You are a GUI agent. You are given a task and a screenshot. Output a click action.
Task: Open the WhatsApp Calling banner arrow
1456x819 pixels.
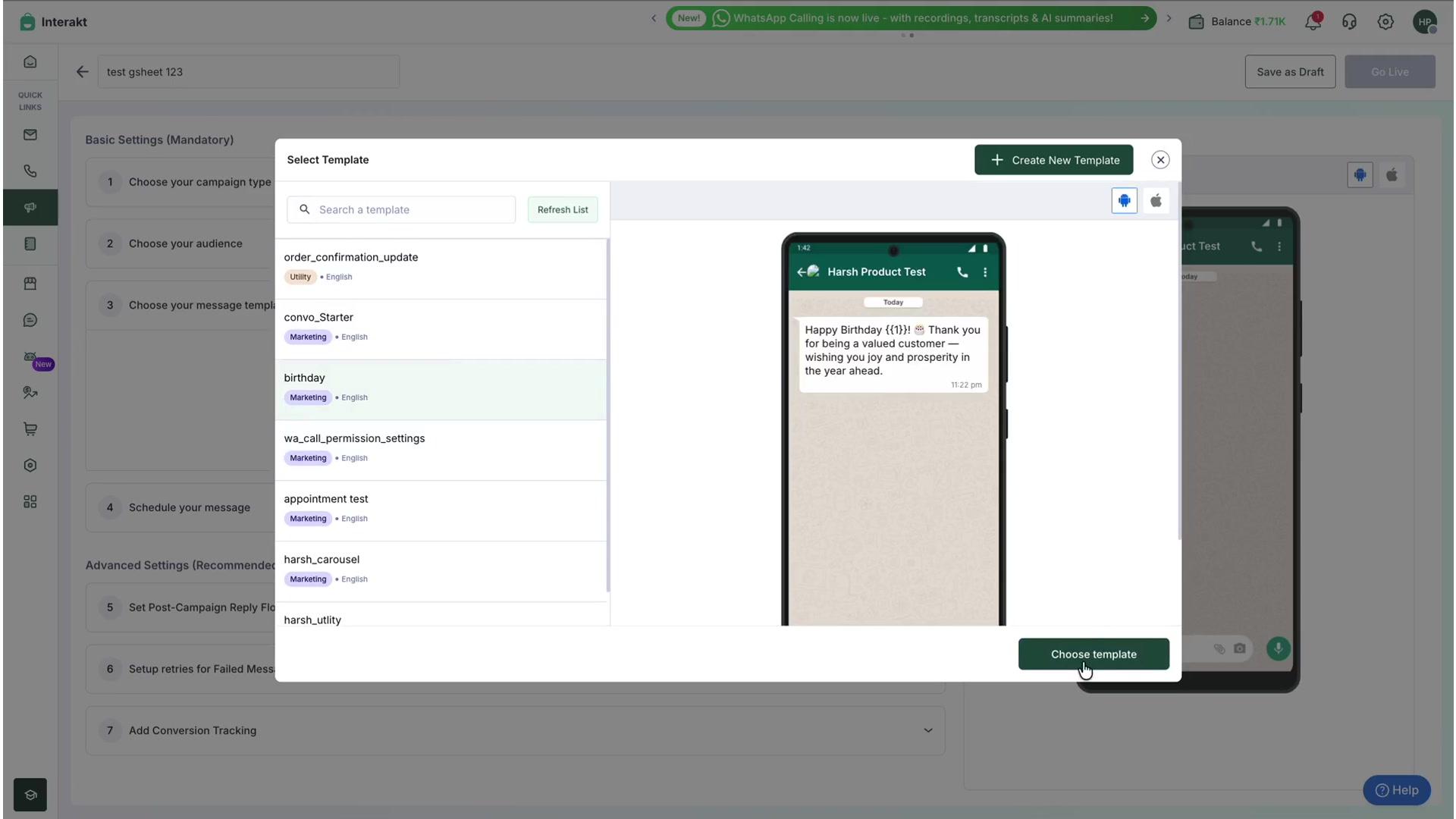tap(1144, 18)
